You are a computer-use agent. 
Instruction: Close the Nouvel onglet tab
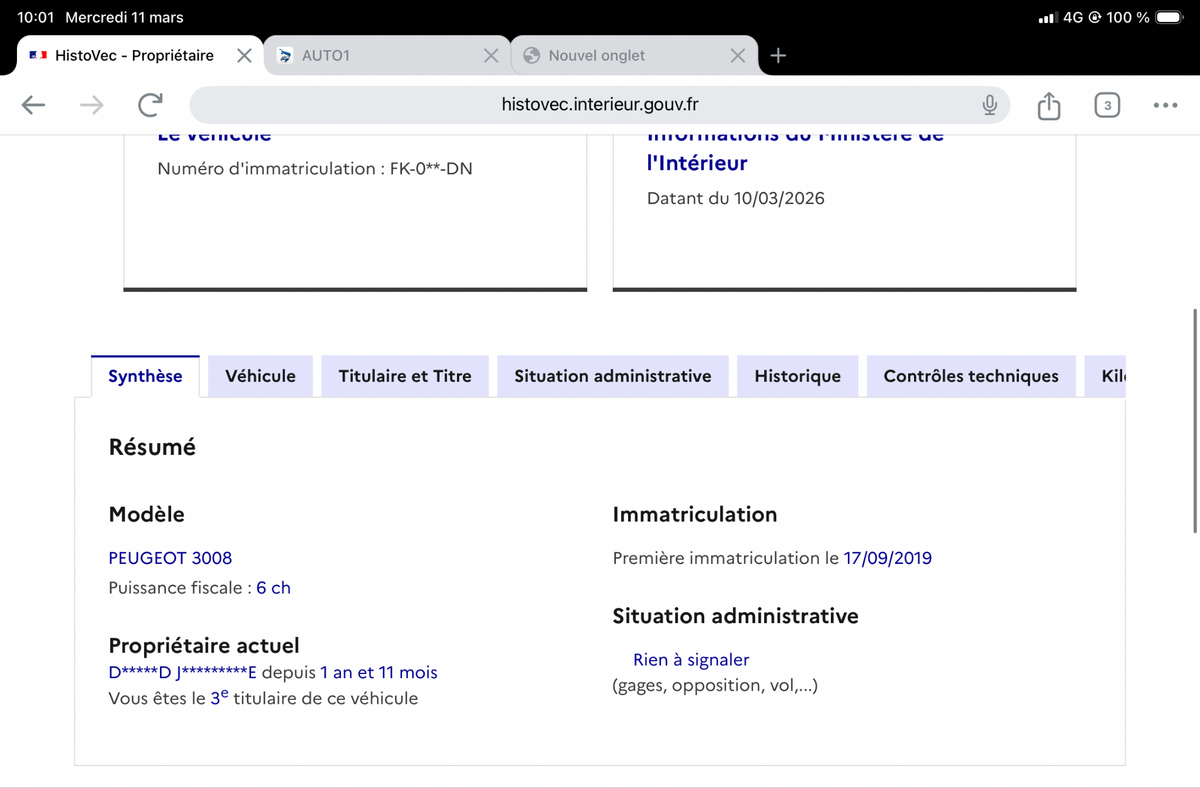pos(738,56)
